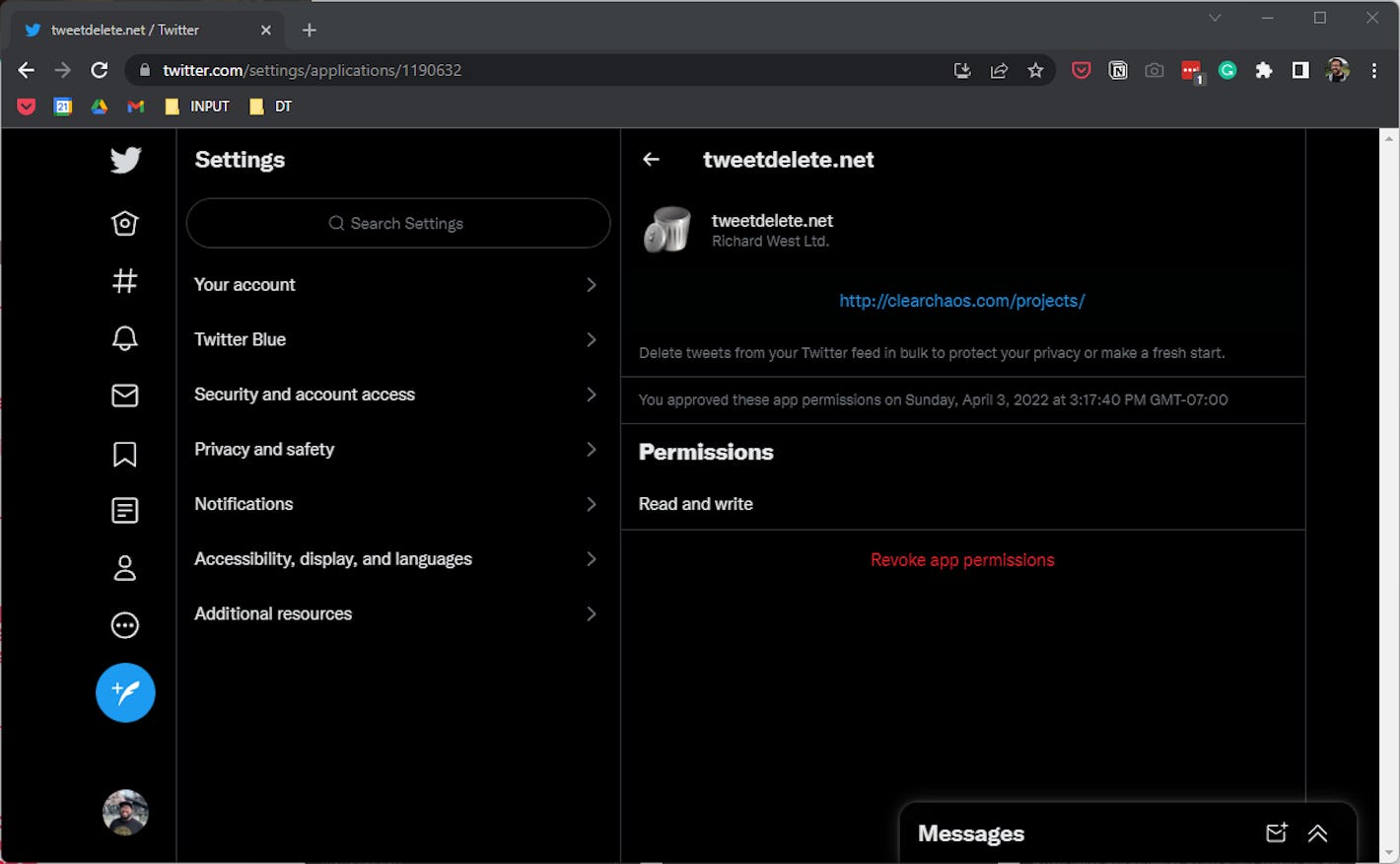The height and width of the screenshot is (864, 1400).
Task: Open Lists icon in sidebar
Action: (x=125, y=510)
